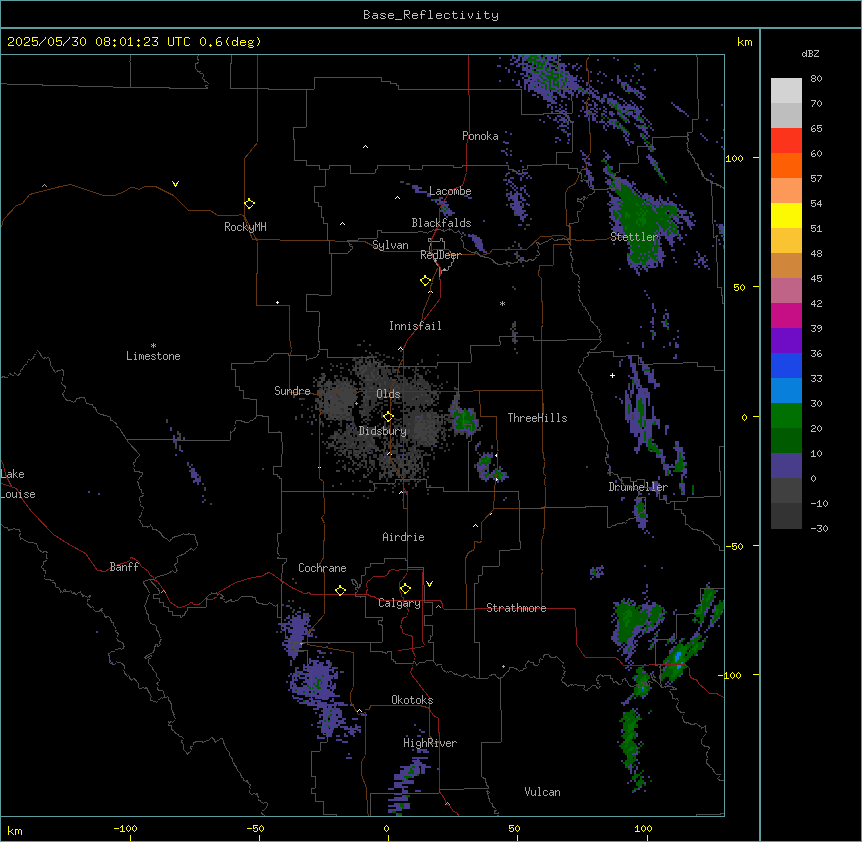Click the Cochrane town label

click(322, 568)
